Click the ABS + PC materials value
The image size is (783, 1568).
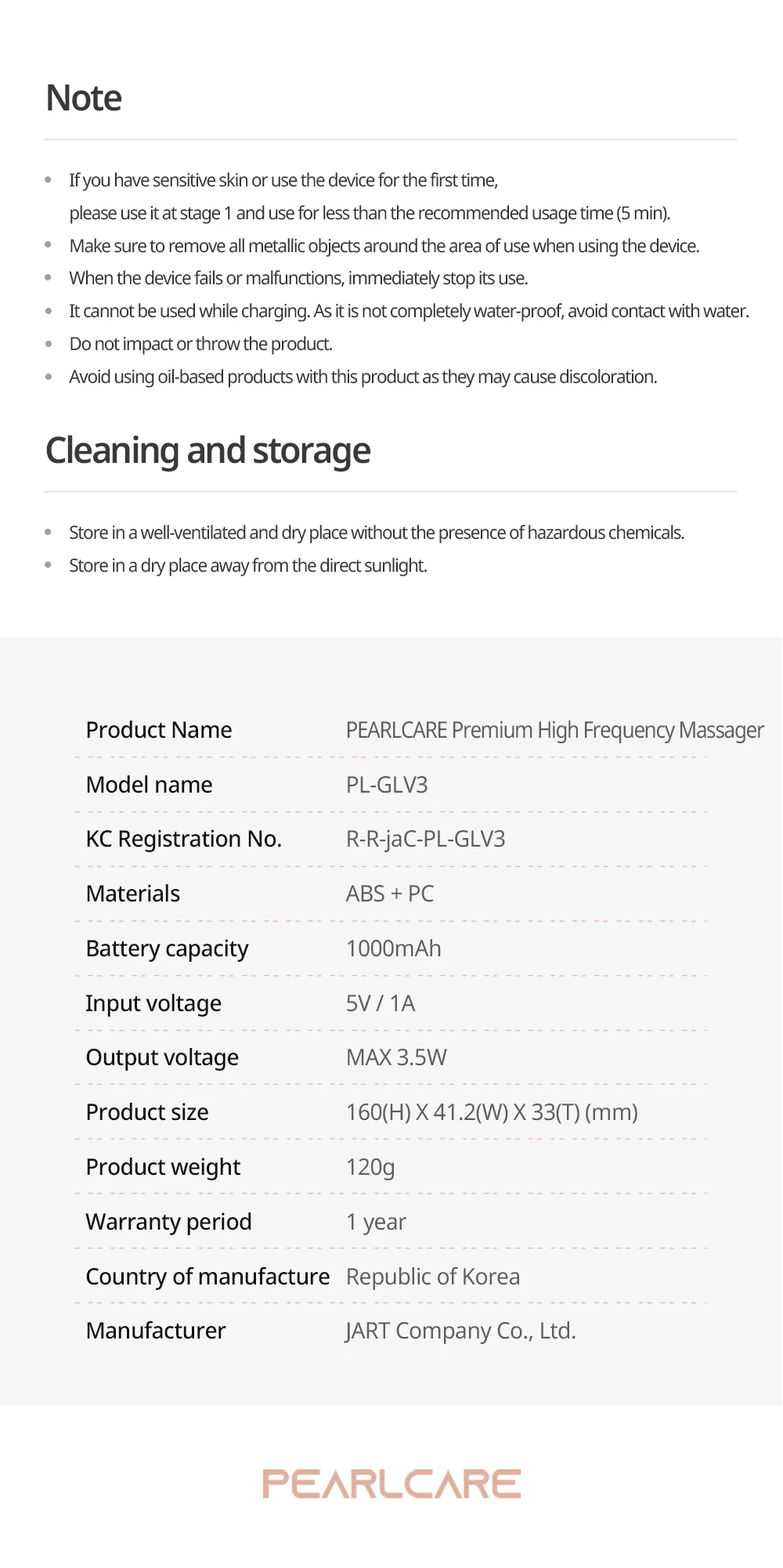(x=390, y=894)
